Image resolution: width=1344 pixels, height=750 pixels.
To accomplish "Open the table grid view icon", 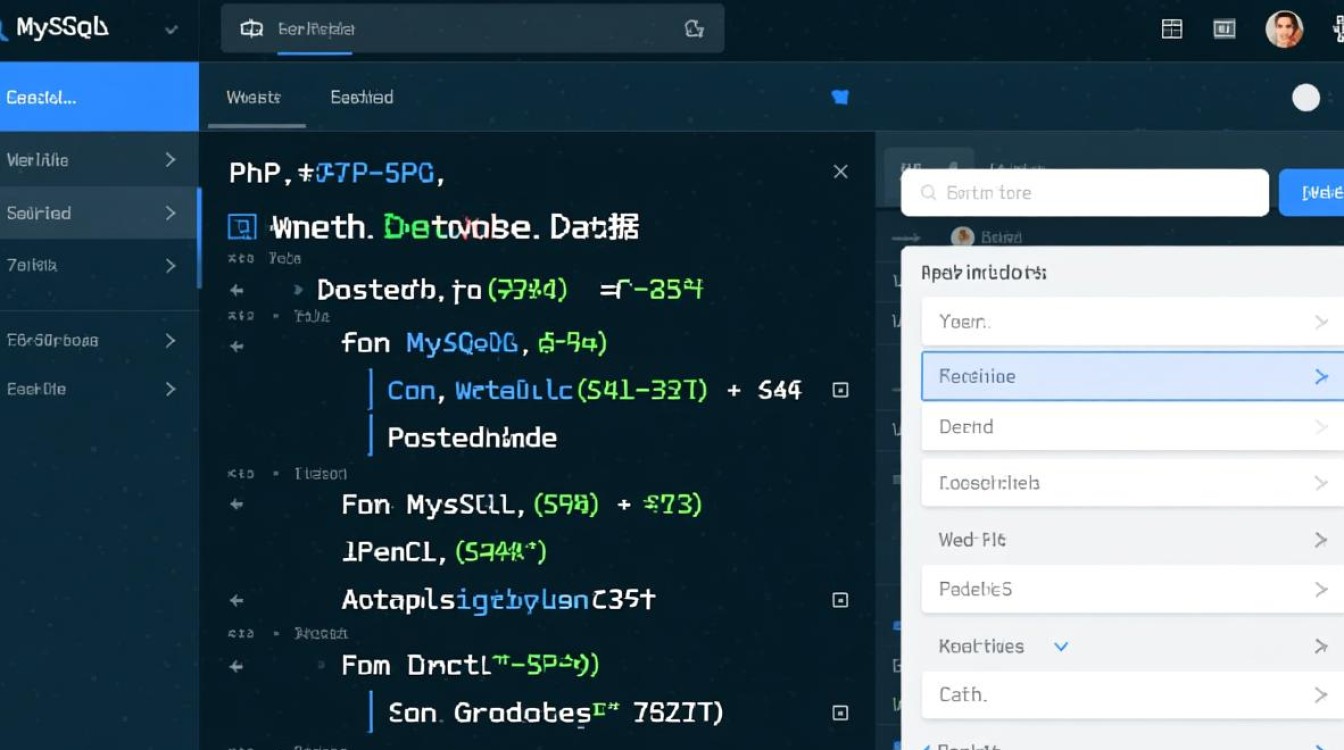I will [x=1172, y=29].
